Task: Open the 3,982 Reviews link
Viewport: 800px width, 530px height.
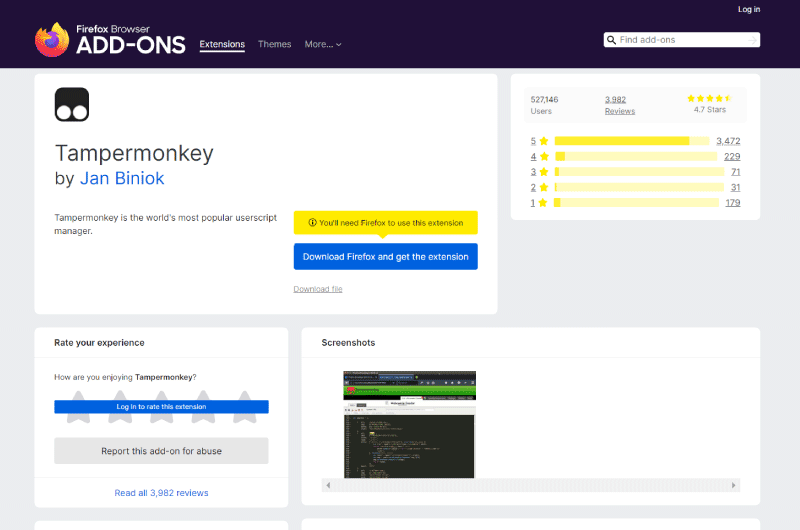Action: tap(619, 105)
